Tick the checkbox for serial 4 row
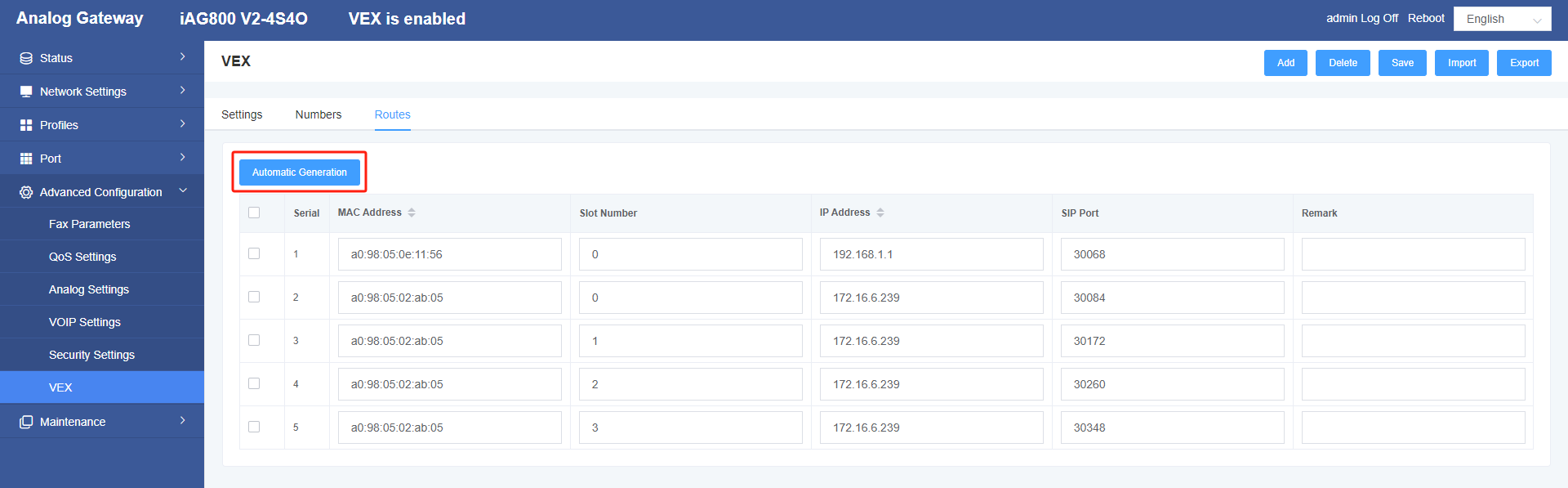This screenshot has height=488, width=1568. (254, 383)
